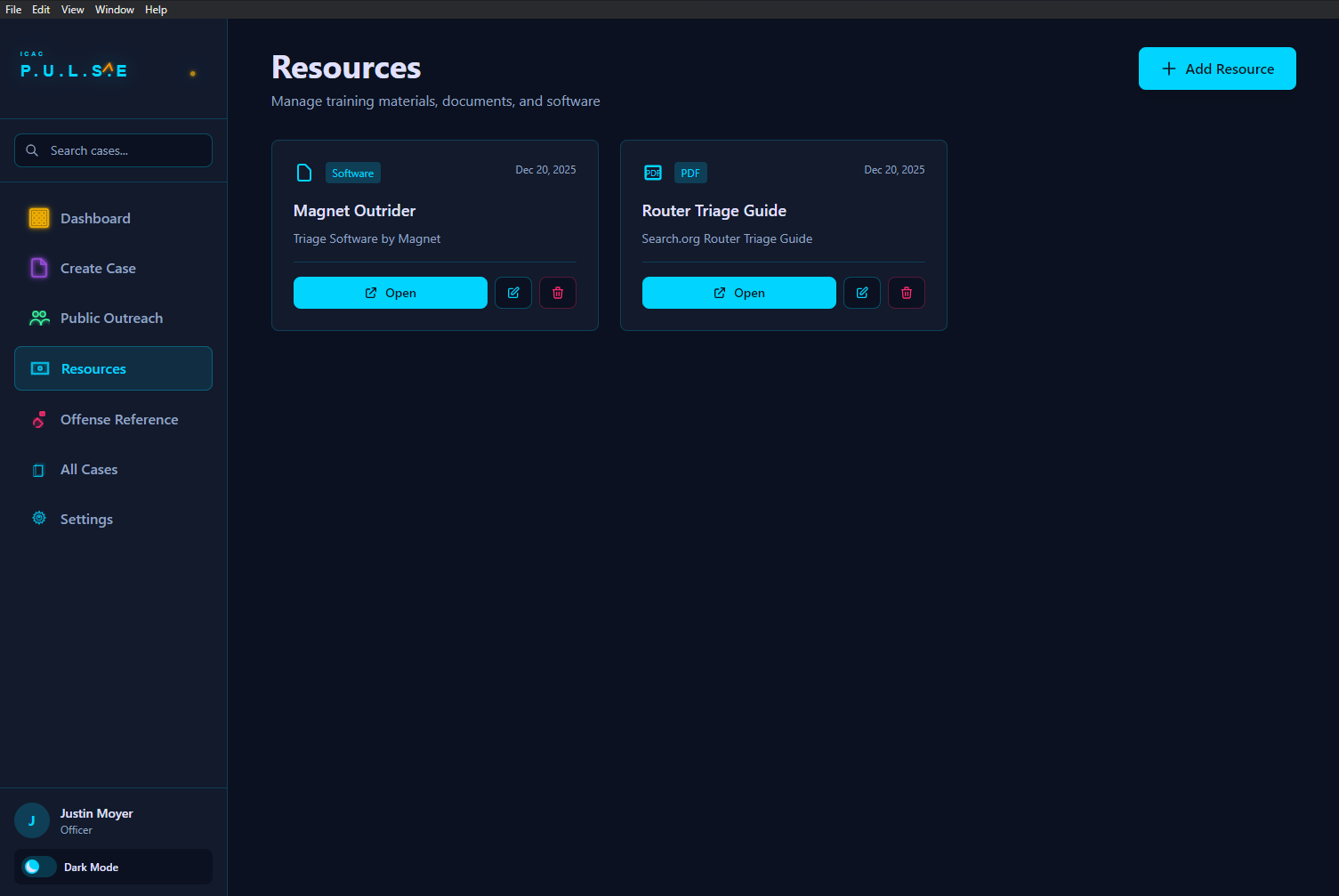Open the Router Triage Guide PDF
Viewport: 1339px width, 896px height.
point(738,293)
